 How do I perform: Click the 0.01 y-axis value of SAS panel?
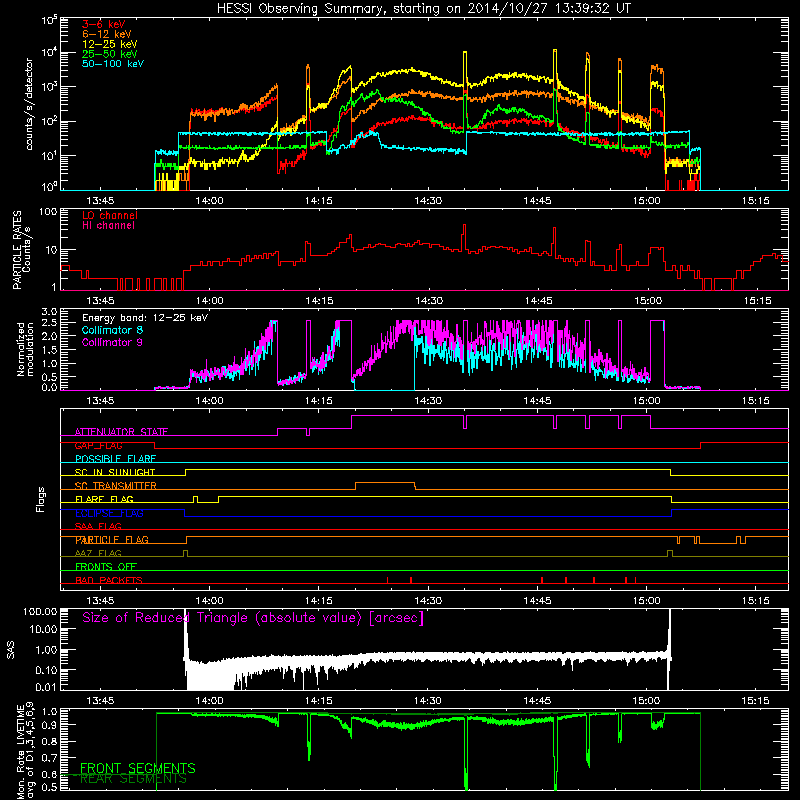tap(46, 687)
